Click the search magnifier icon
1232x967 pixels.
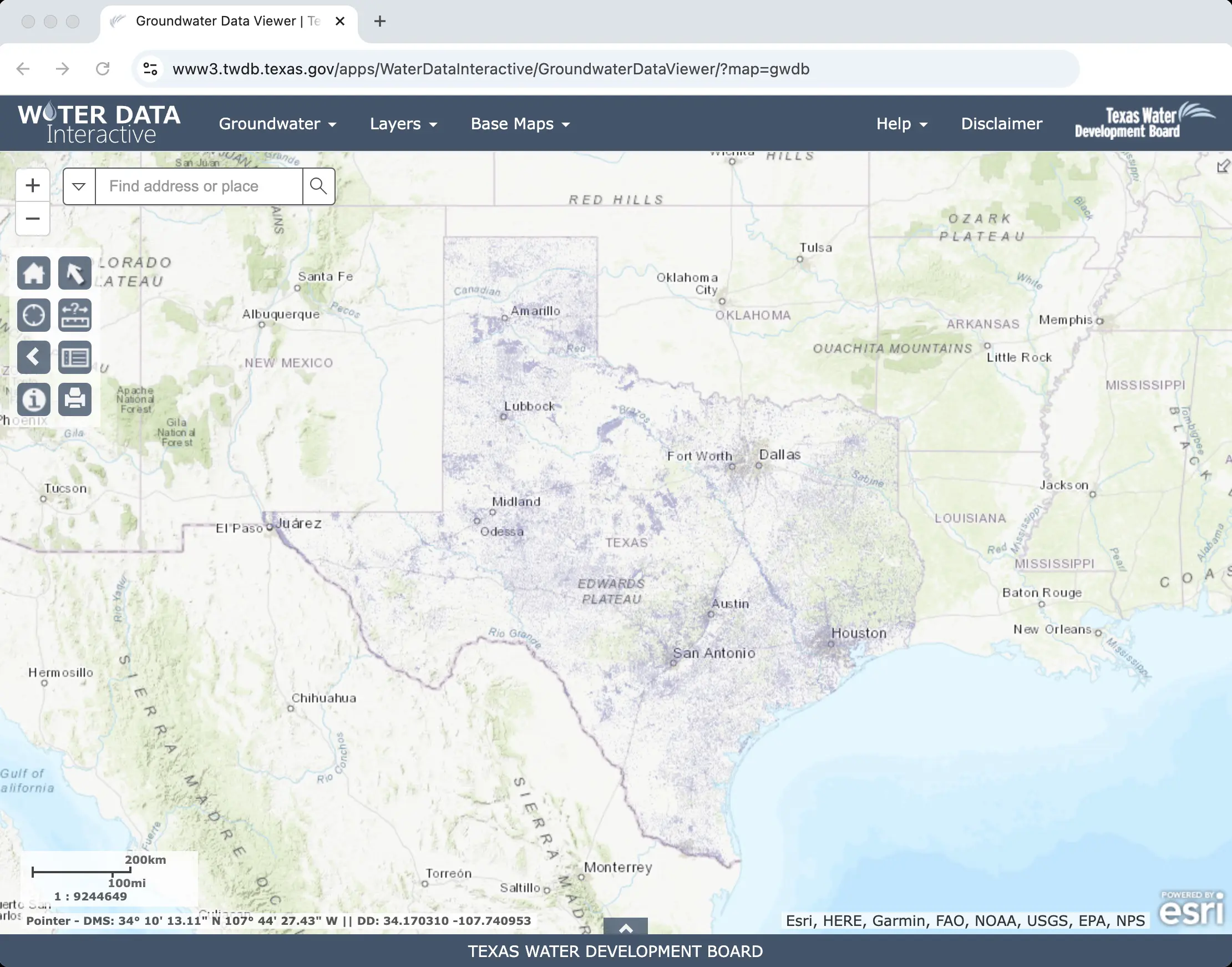point(318,186)
